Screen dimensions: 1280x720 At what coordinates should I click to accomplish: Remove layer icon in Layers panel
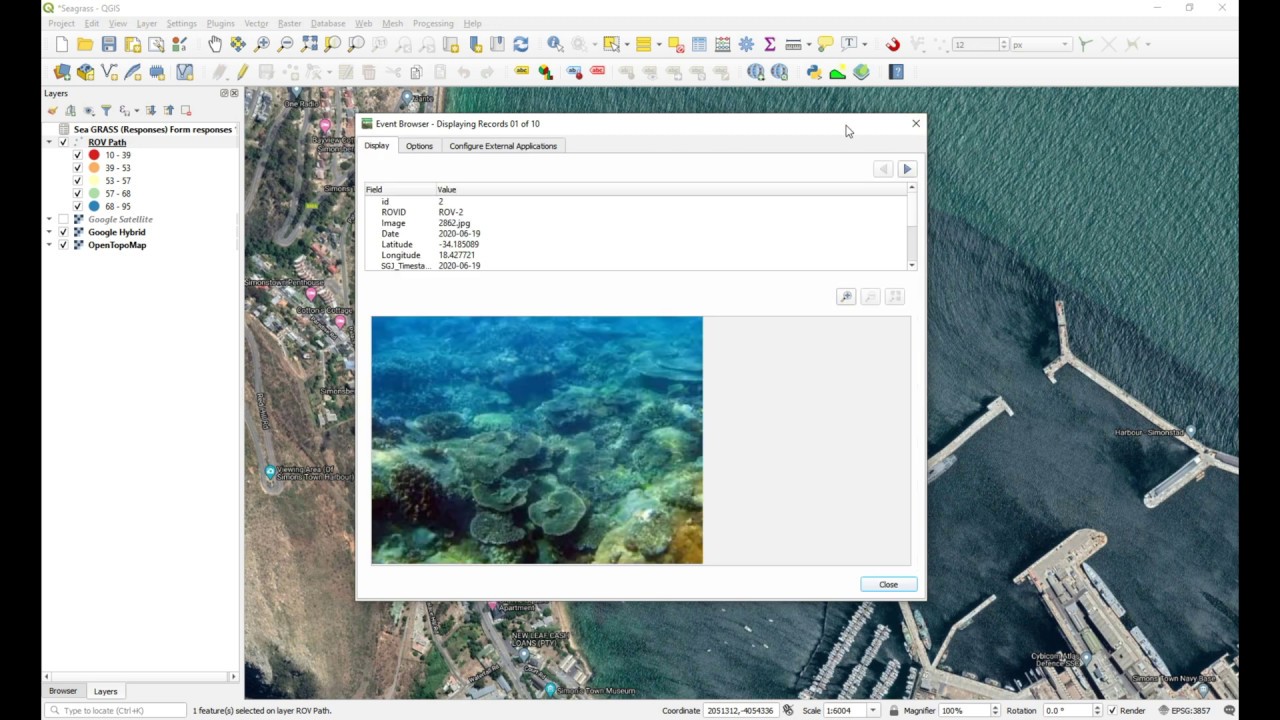click(x=186, y=110)
